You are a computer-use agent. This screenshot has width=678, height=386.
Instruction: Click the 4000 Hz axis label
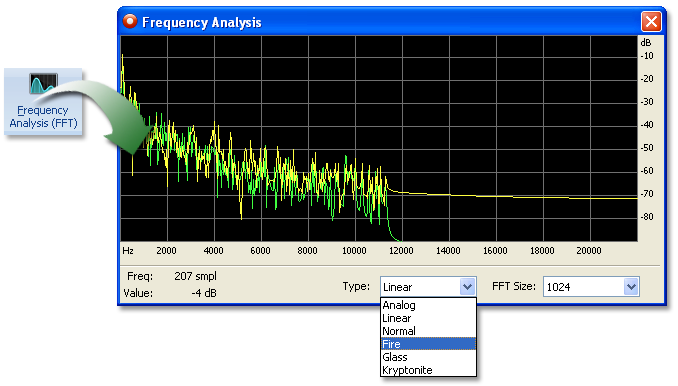pyautogui.click(x=214, y=251)
